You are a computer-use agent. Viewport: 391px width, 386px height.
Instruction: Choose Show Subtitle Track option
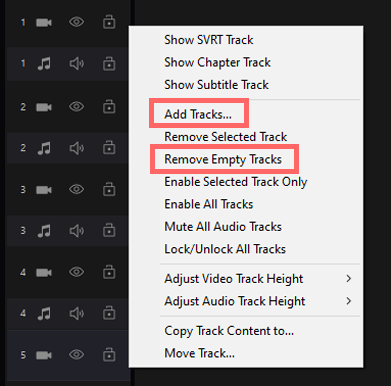(x=216, y=85)
